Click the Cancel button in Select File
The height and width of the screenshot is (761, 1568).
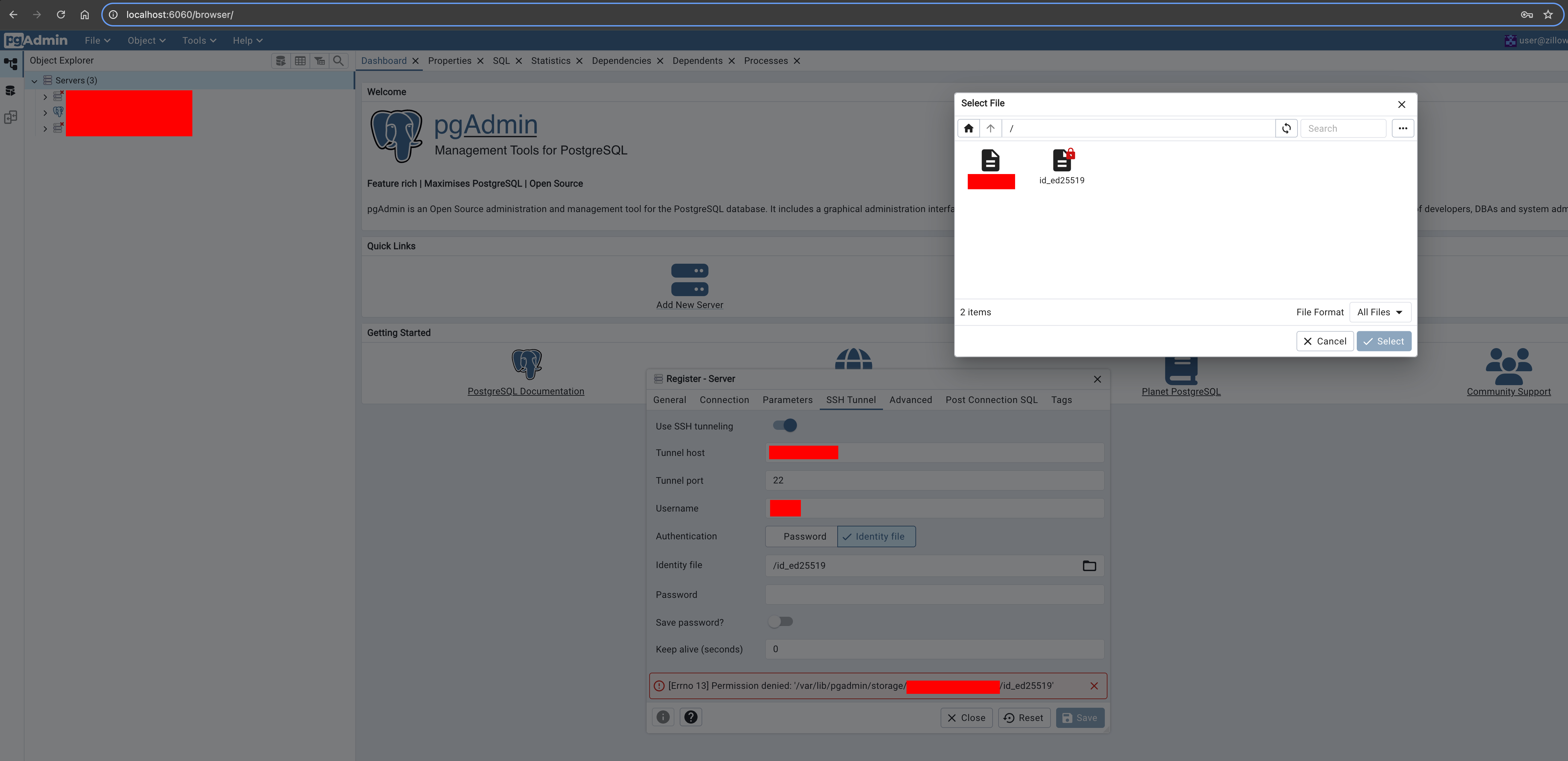pyautogui.click(x=1325, y=341)
